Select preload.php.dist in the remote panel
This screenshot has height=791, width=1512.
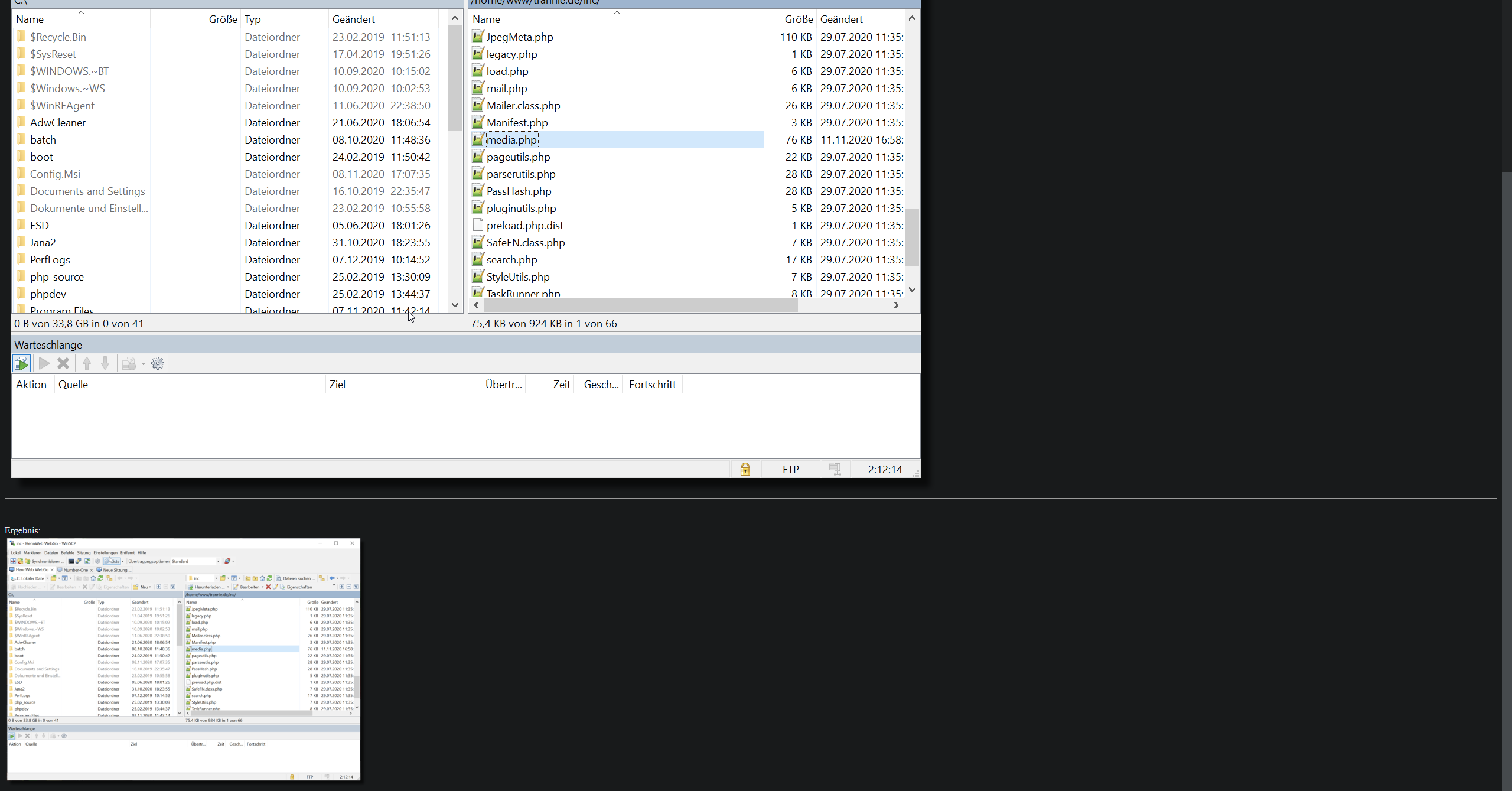(524, 226)
